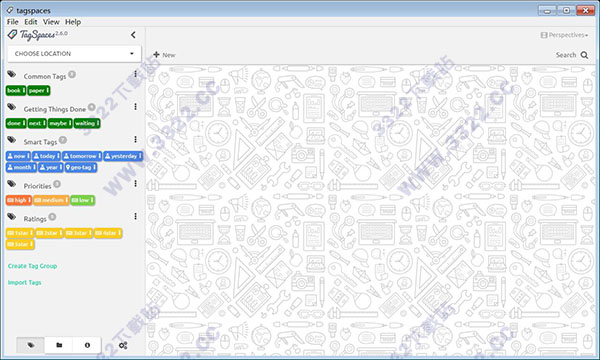This screenshot has width=600, height=360.
Task: Click the tag icon beside Ratings
Action: pos(11,217)
